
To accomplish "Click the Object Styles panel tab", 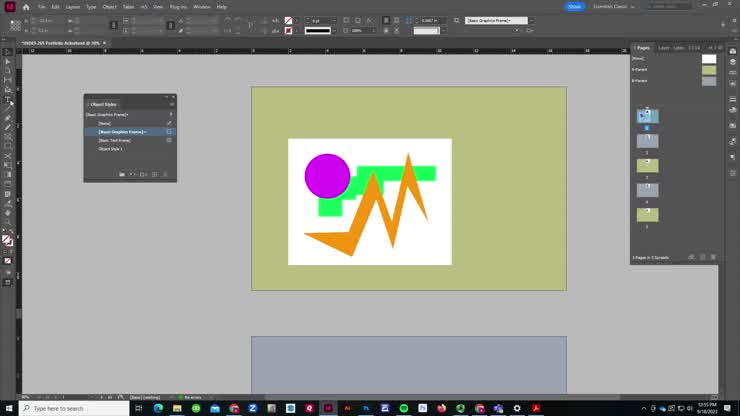I will click(x=103, y=104).
